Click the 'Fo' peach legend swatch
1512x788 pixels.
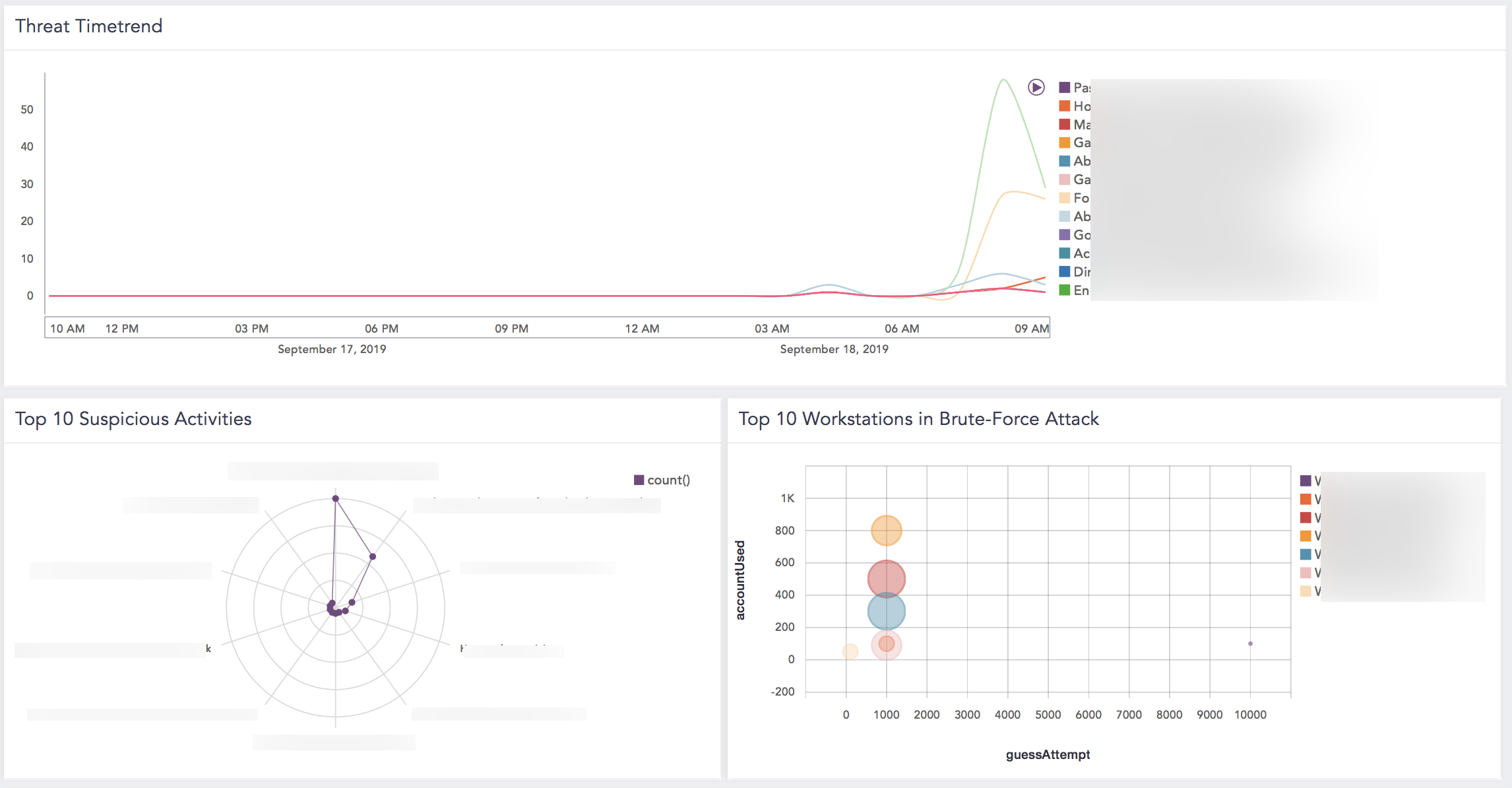[x=1064, y=198]
